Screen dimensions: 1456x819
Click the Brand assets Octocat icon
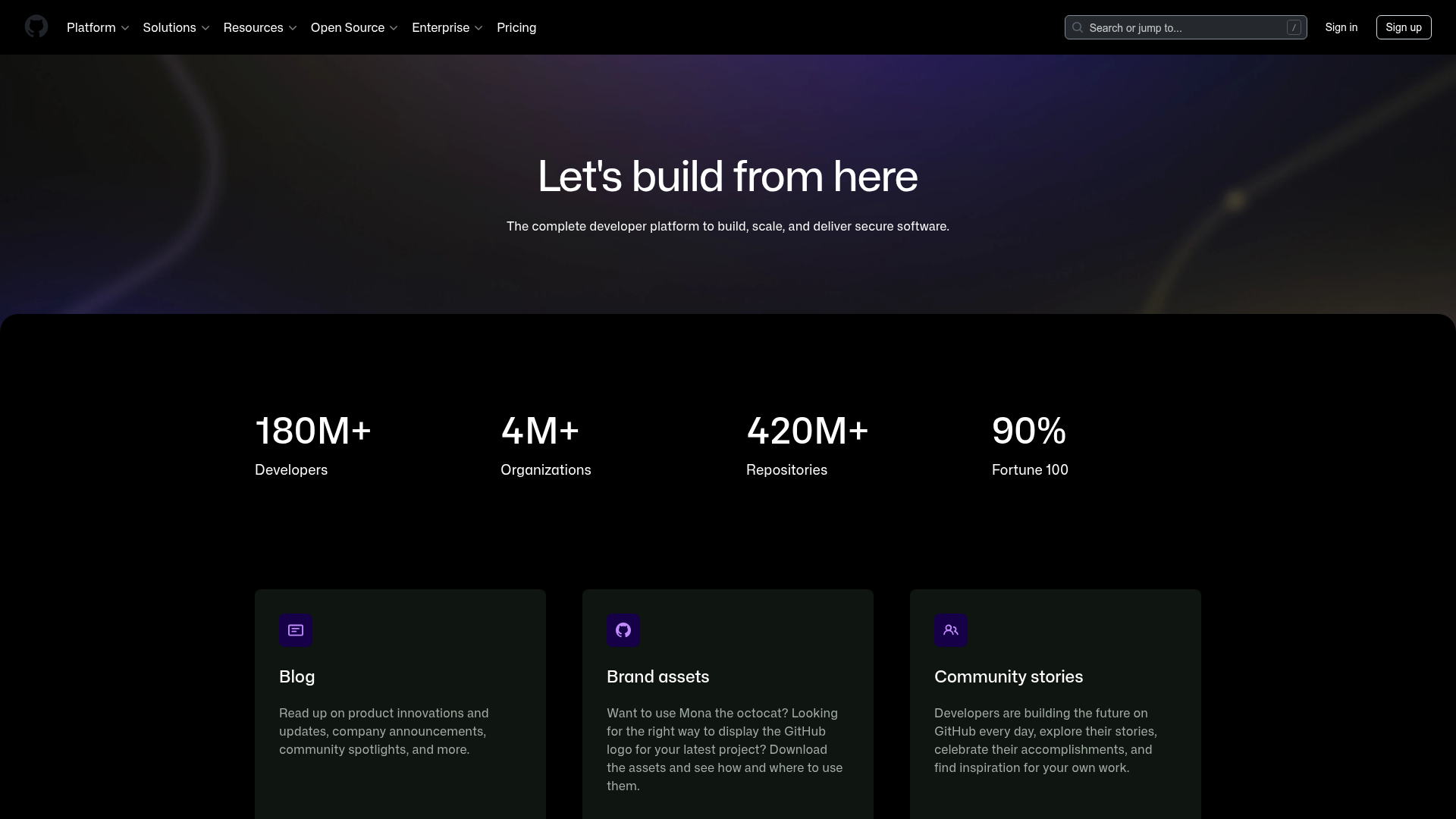tap(623, 630)
